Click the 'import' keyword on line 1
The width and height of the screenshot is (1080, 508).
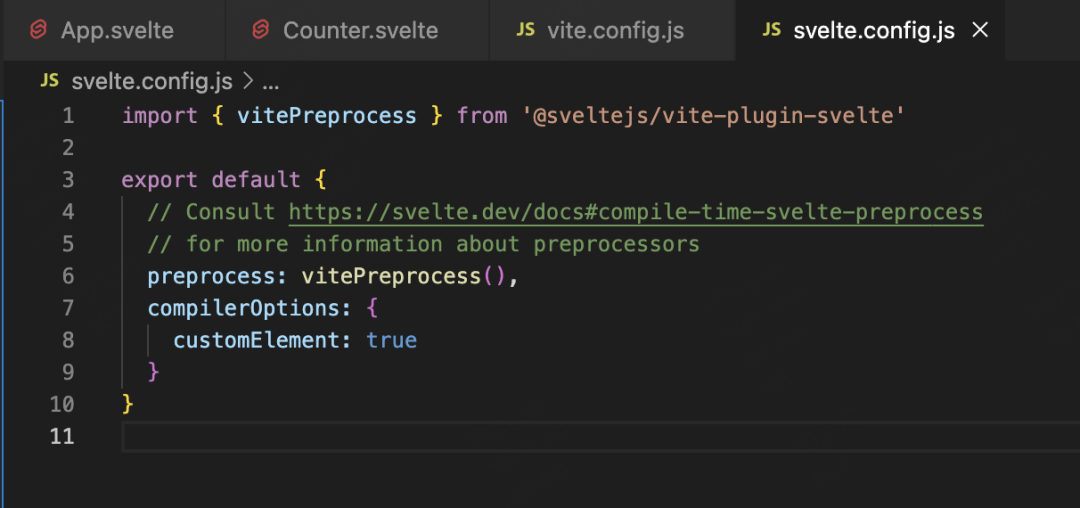(x=160, y=116)
